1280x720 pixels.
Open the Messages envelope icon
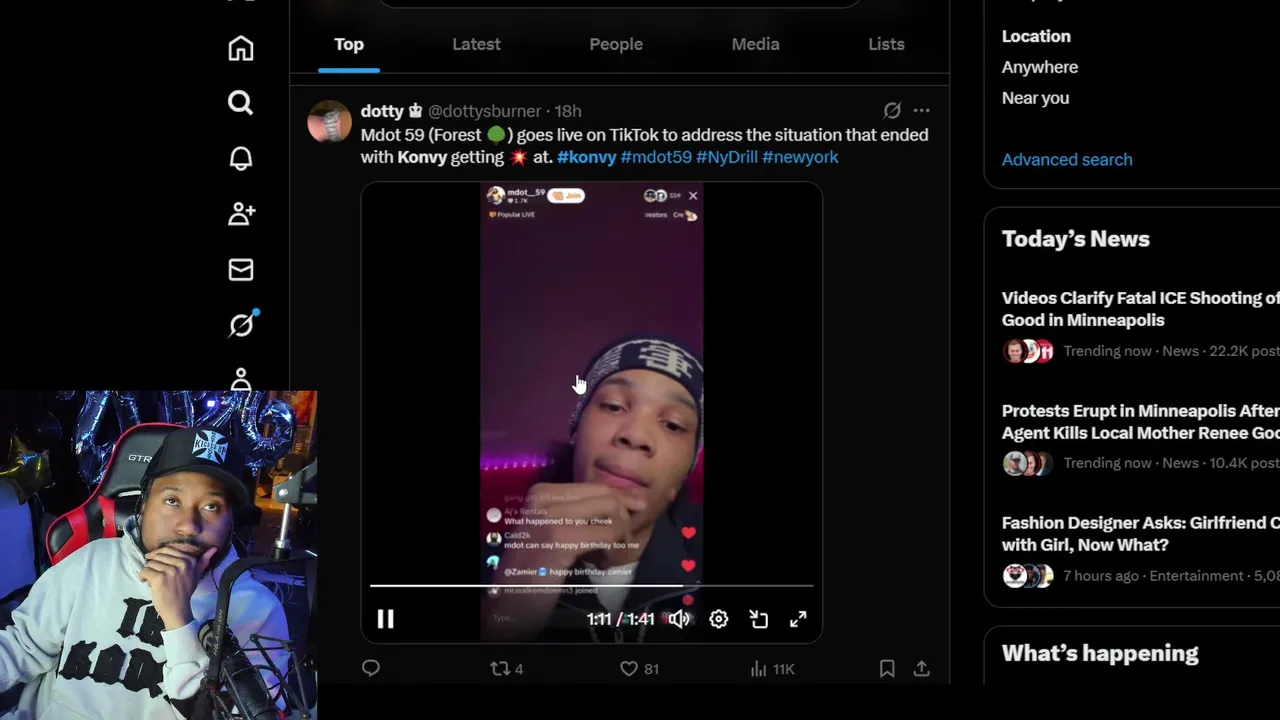pos(241,269)
